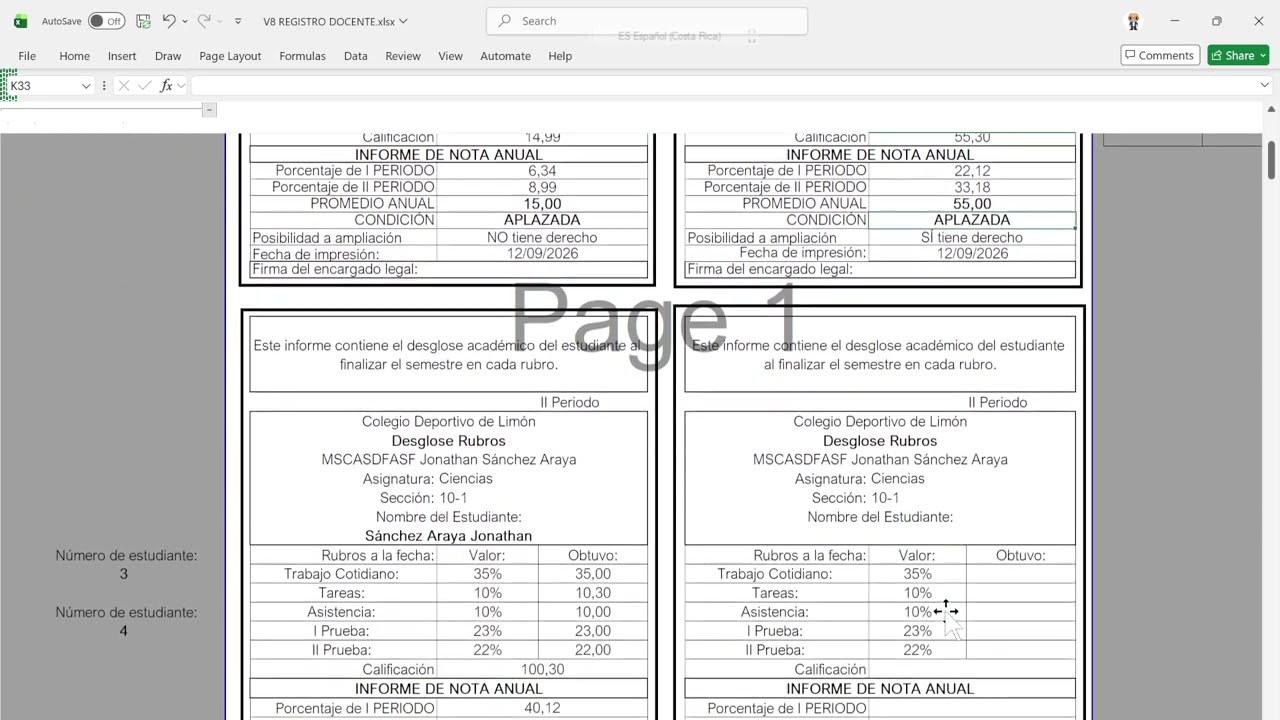Click the Porcentaje de I PERIODO value 40,12
The width and height of the screenshot is (1280, 720).
[542, 708]
